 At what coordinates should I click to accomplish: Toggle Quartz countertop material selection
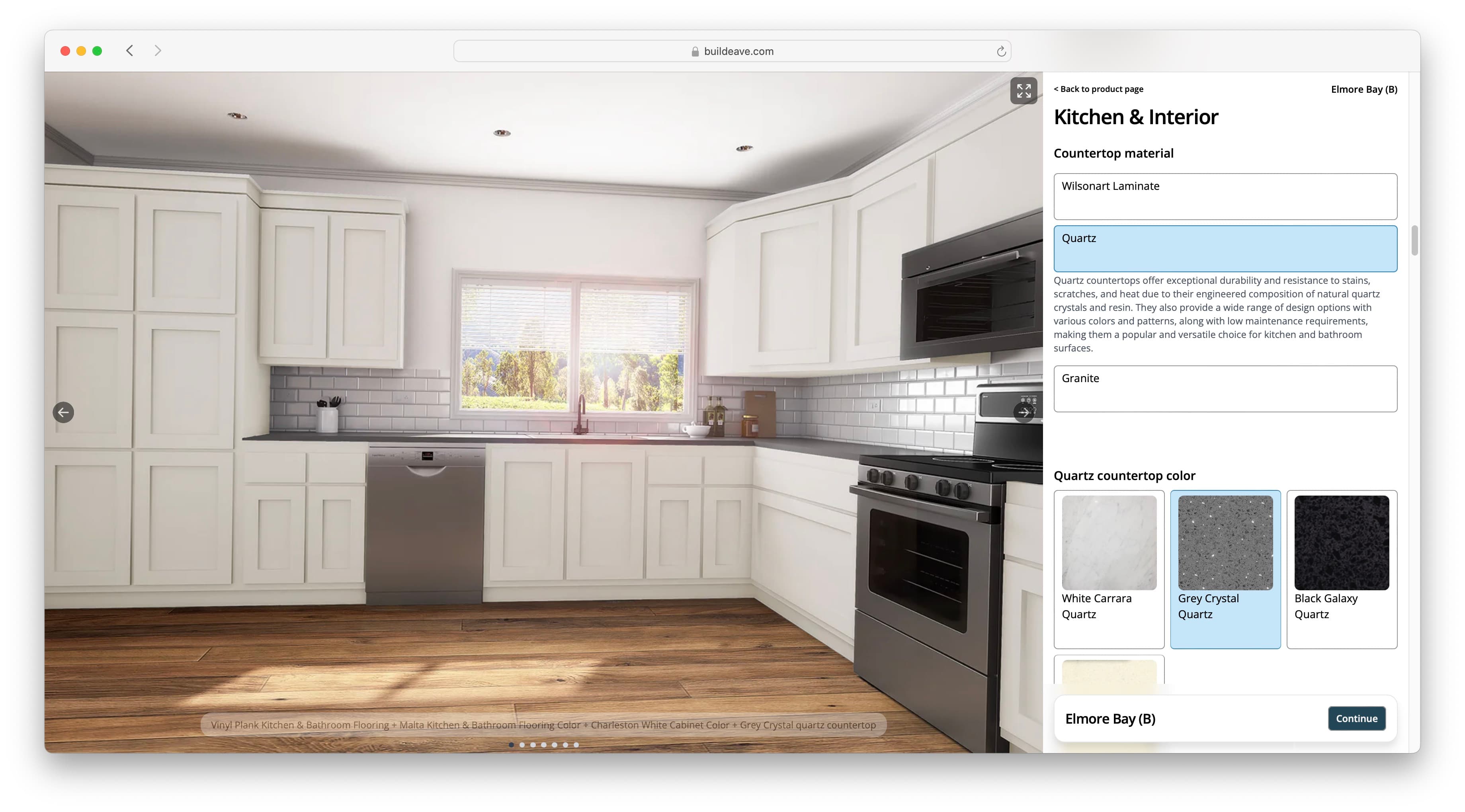[1225, 247]
